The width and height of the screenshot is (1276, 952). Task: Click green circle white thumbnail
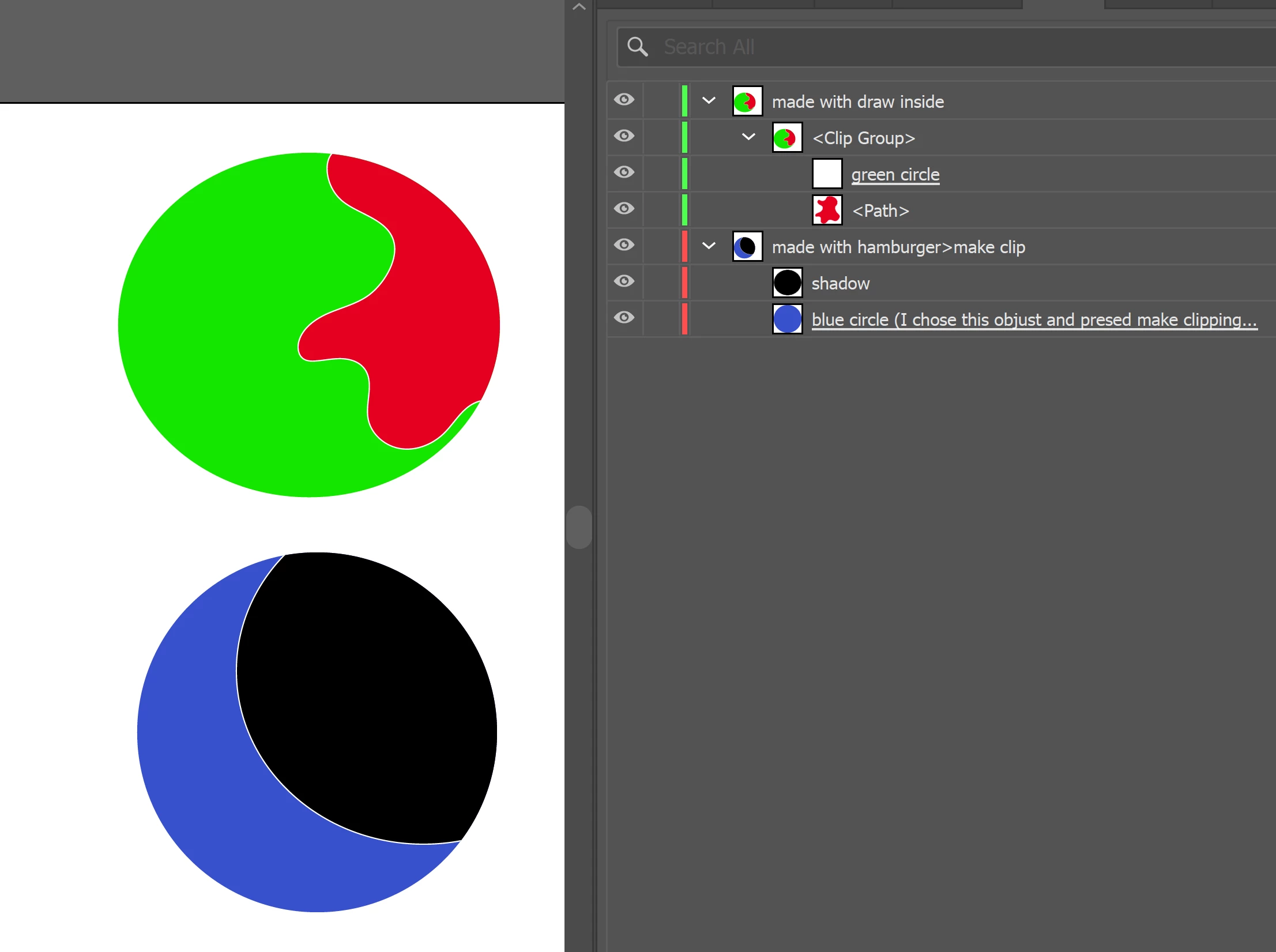click(827, 174)
